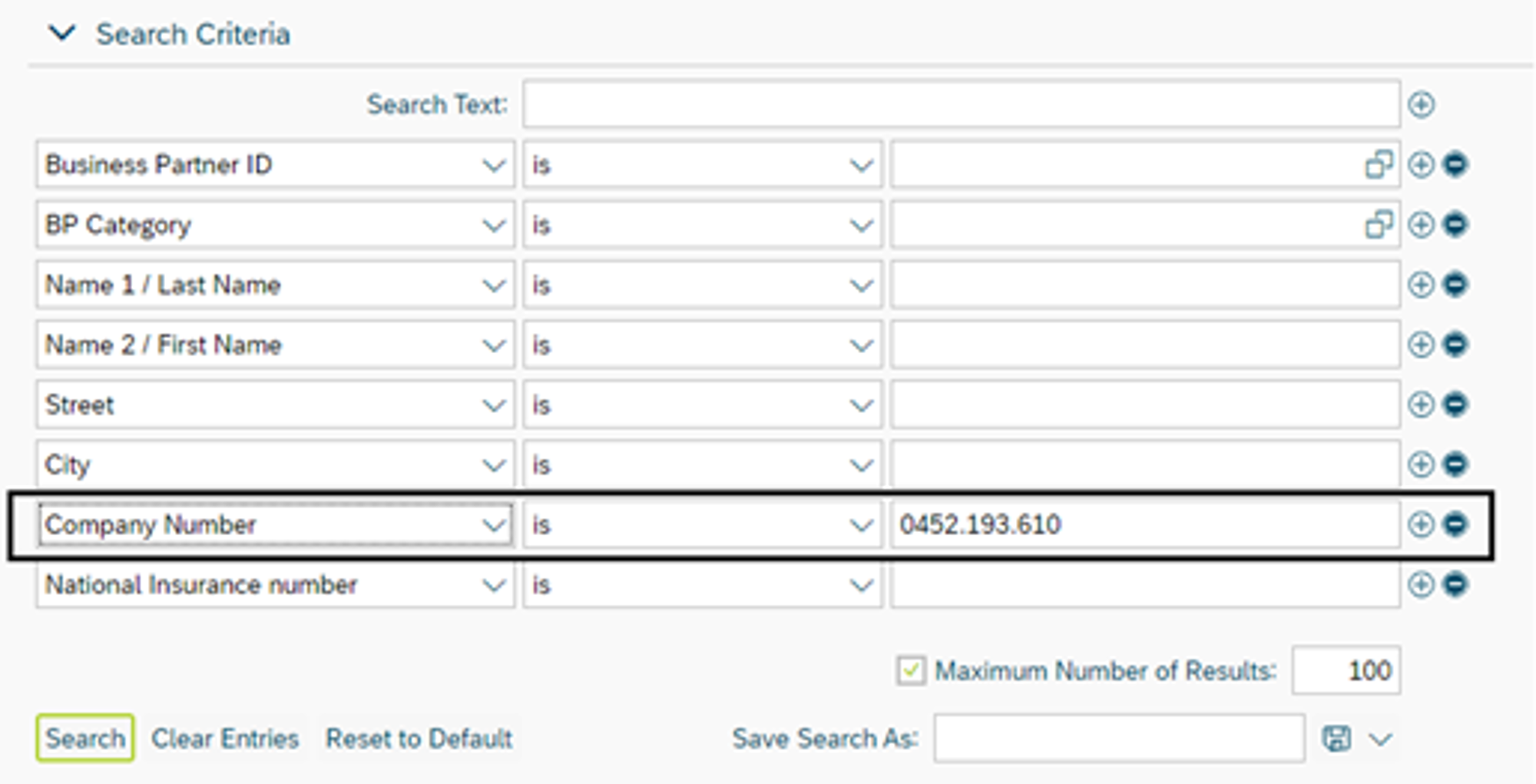
Task: Click Company Number value 0452.193.610
Action: (981, 524)
